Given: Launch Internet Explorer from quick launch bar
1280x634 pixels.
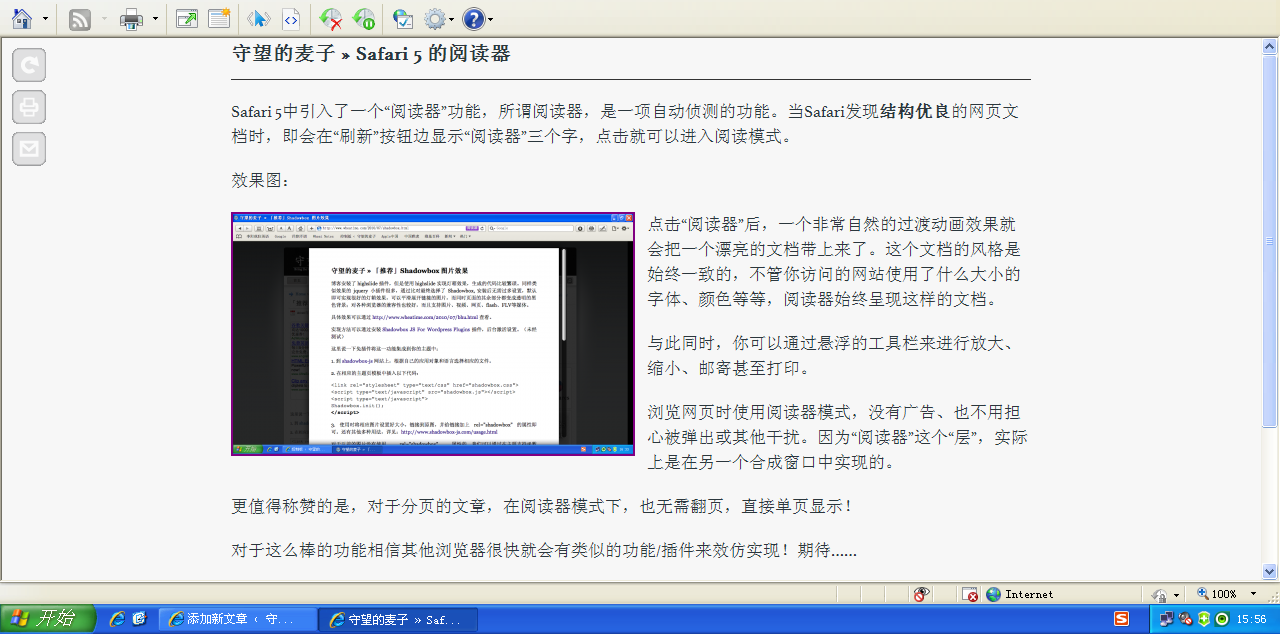Looking at the screenshot, I should coord(117,619).
